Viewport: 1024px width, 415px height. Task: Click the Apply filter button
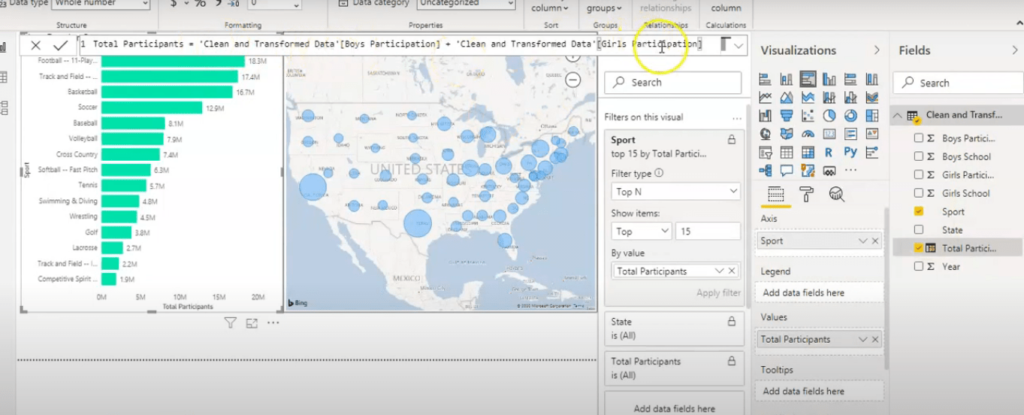click(x=718, y=293)
